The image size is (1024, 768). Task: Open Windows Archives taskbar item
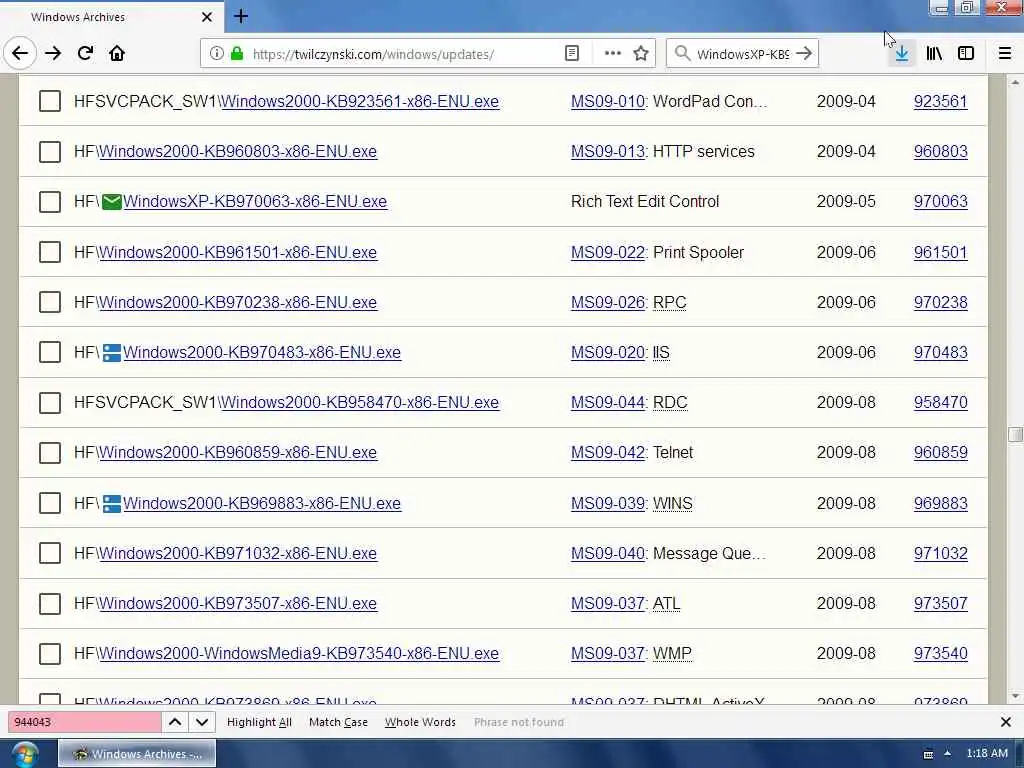(137, 754)
